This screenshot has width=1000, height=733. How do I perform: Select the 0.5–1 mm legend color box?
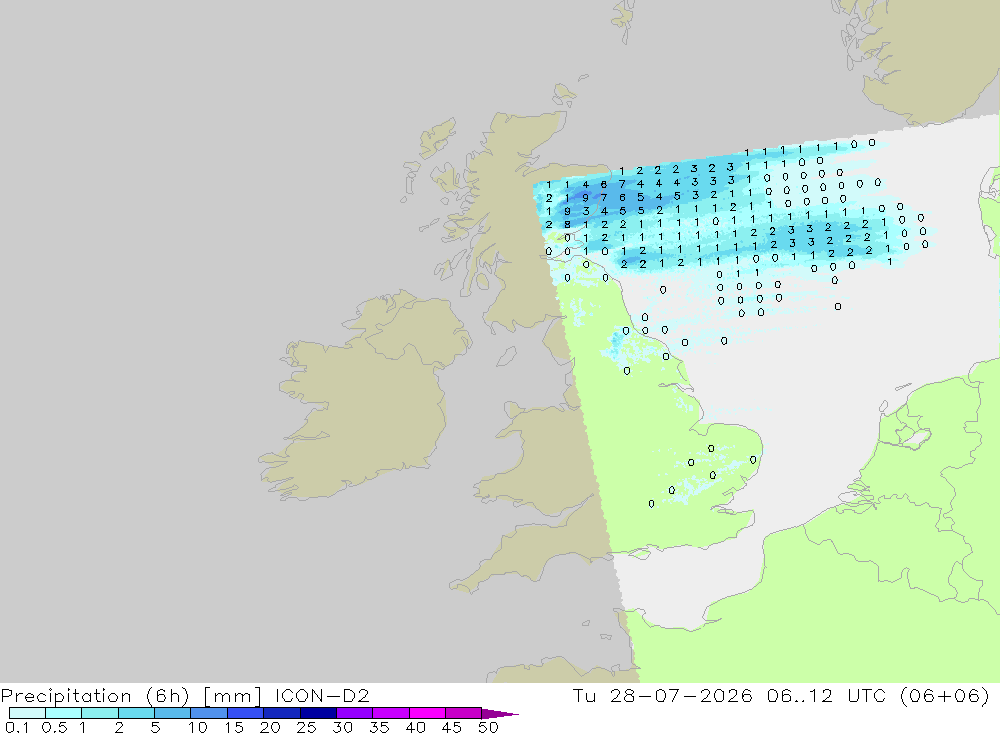coord(64,713)
